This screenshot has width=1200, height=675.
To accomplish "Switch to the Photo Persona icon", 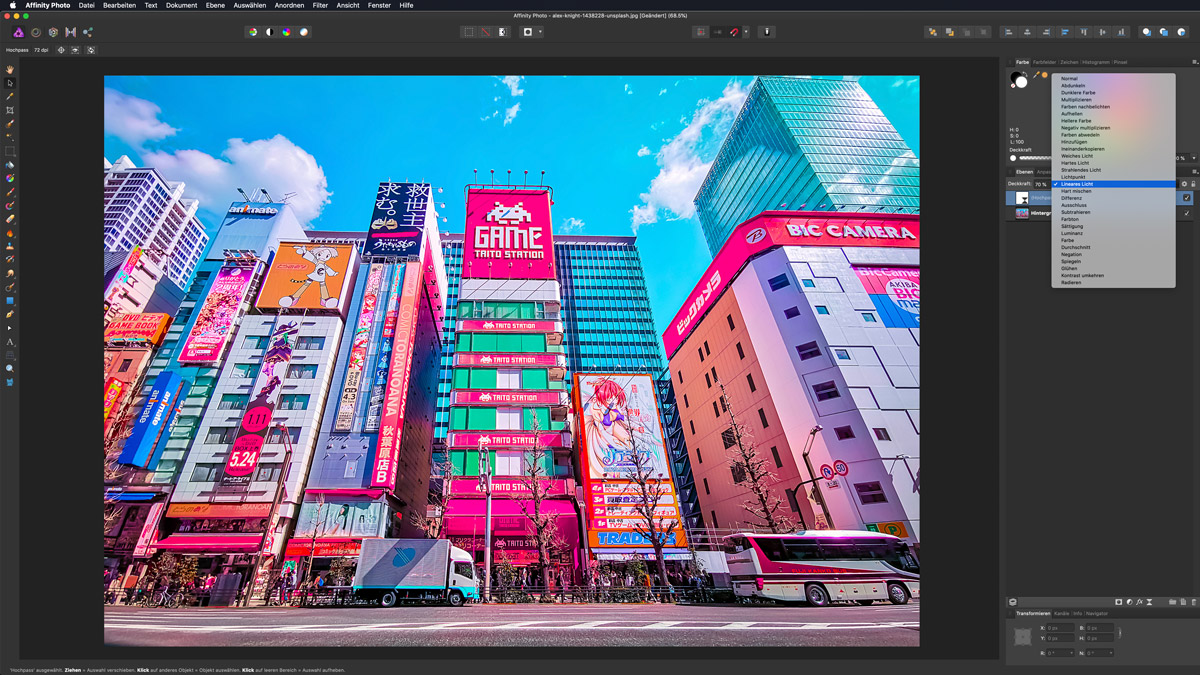I will coord(19,32).
